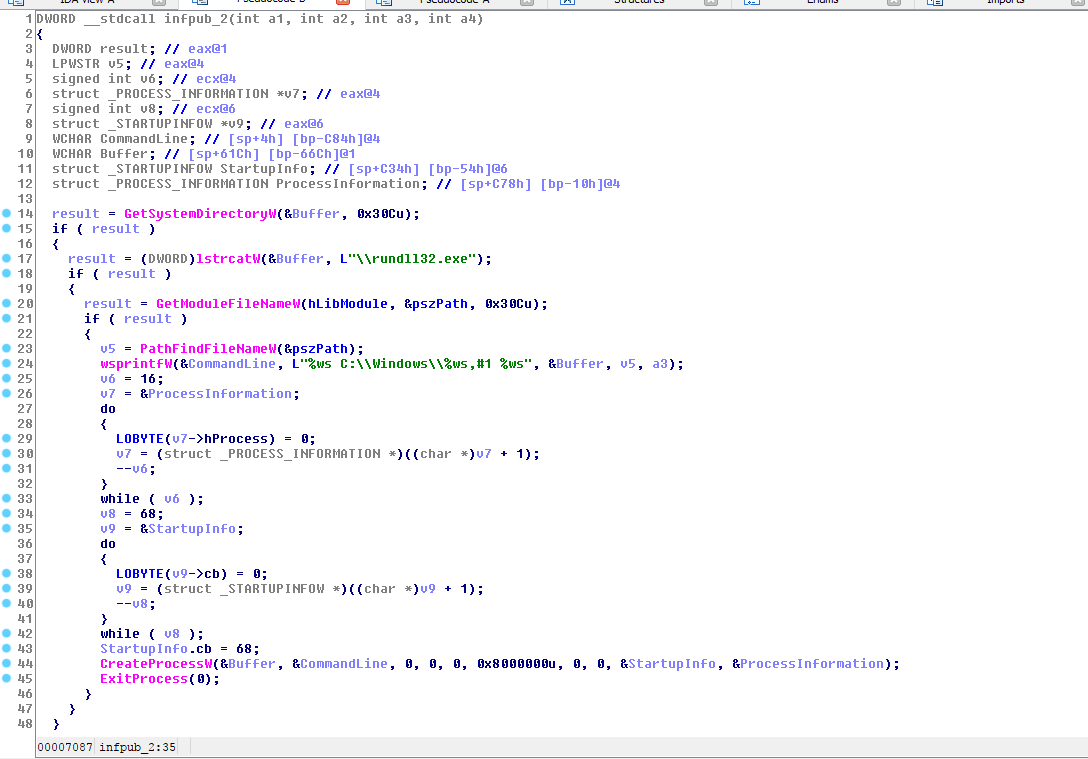The height and width of the screenshot is (759, 1088).
Task: Switch to the Structures tab
Action: pos(638,3)
